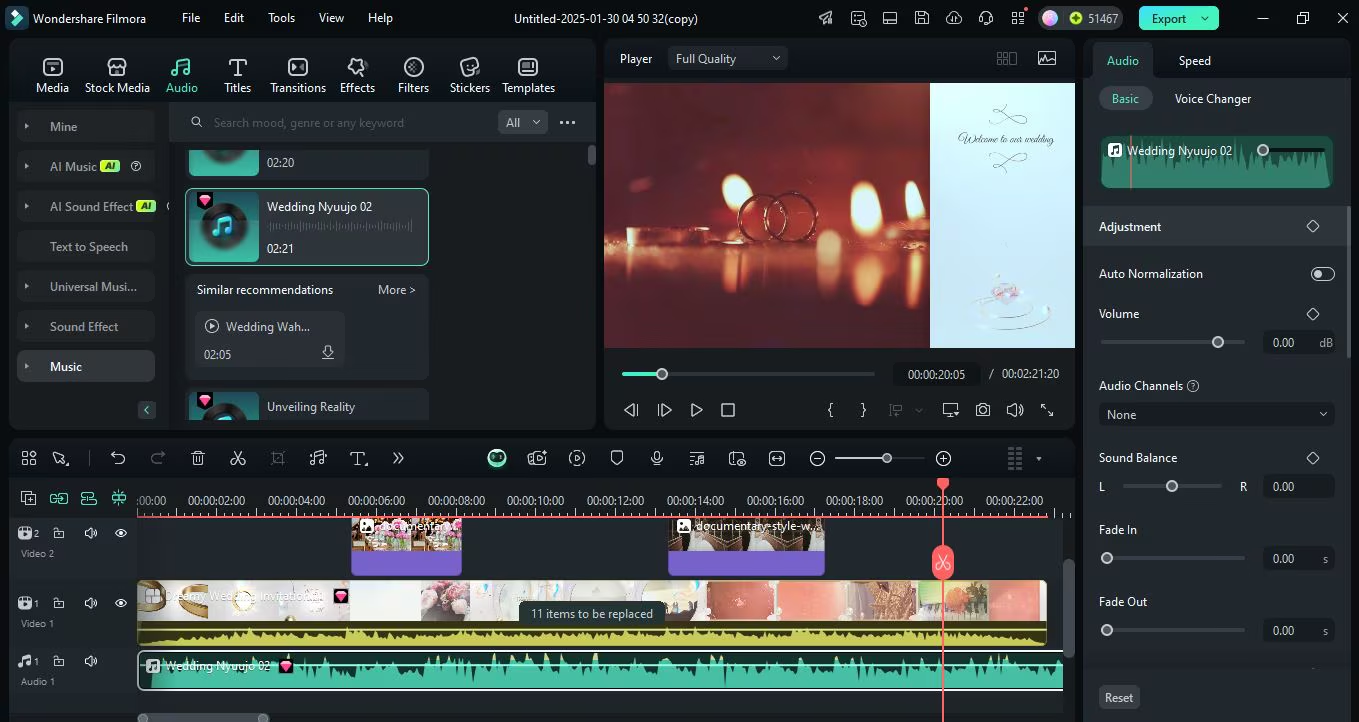Click the redo arrow in timeline toolbar
This screenshot has width=1359, height=722.
click(x=158, y=458)
